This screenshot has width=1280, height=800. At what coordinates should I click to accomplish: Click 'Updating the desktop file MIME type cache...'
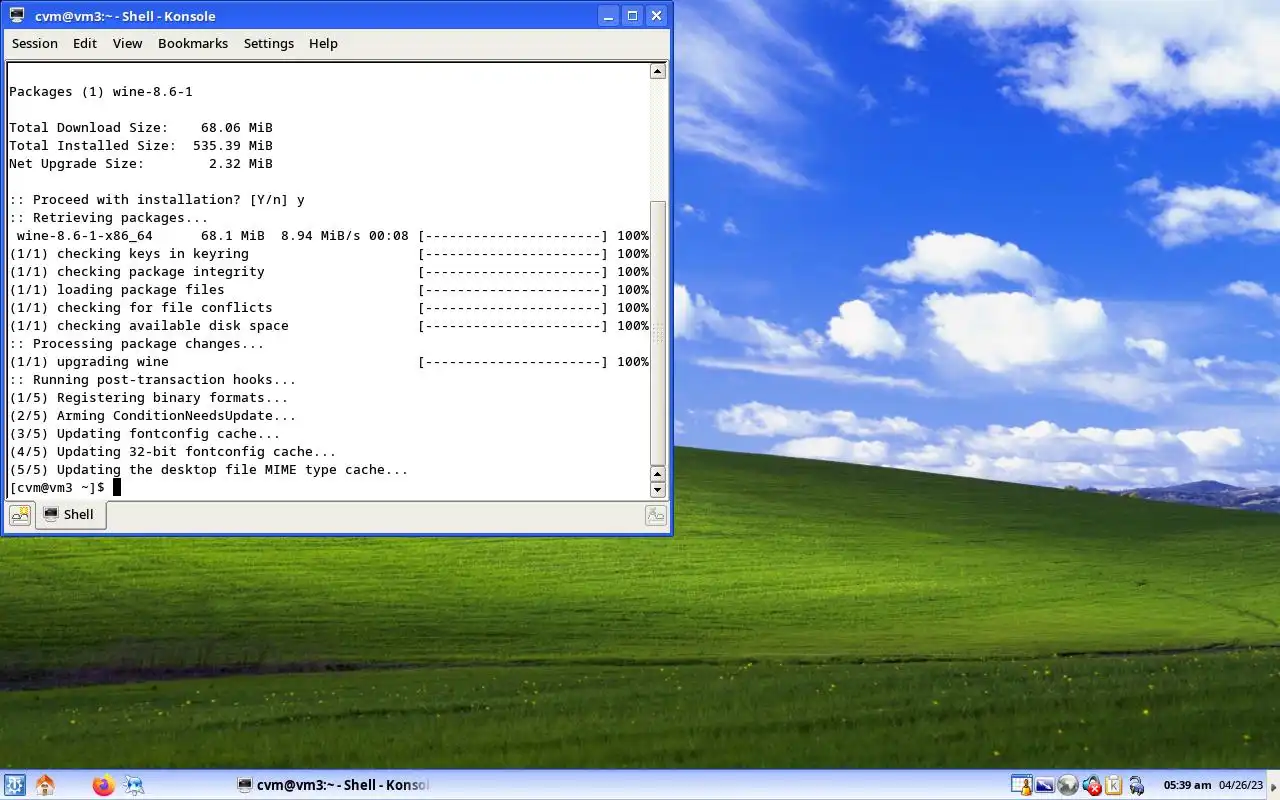point(209,469)
